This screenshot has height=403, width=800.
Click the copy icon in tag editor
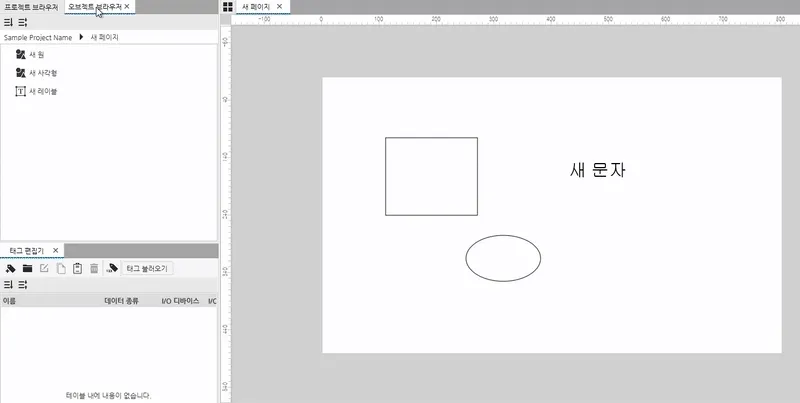pos(61,268)
